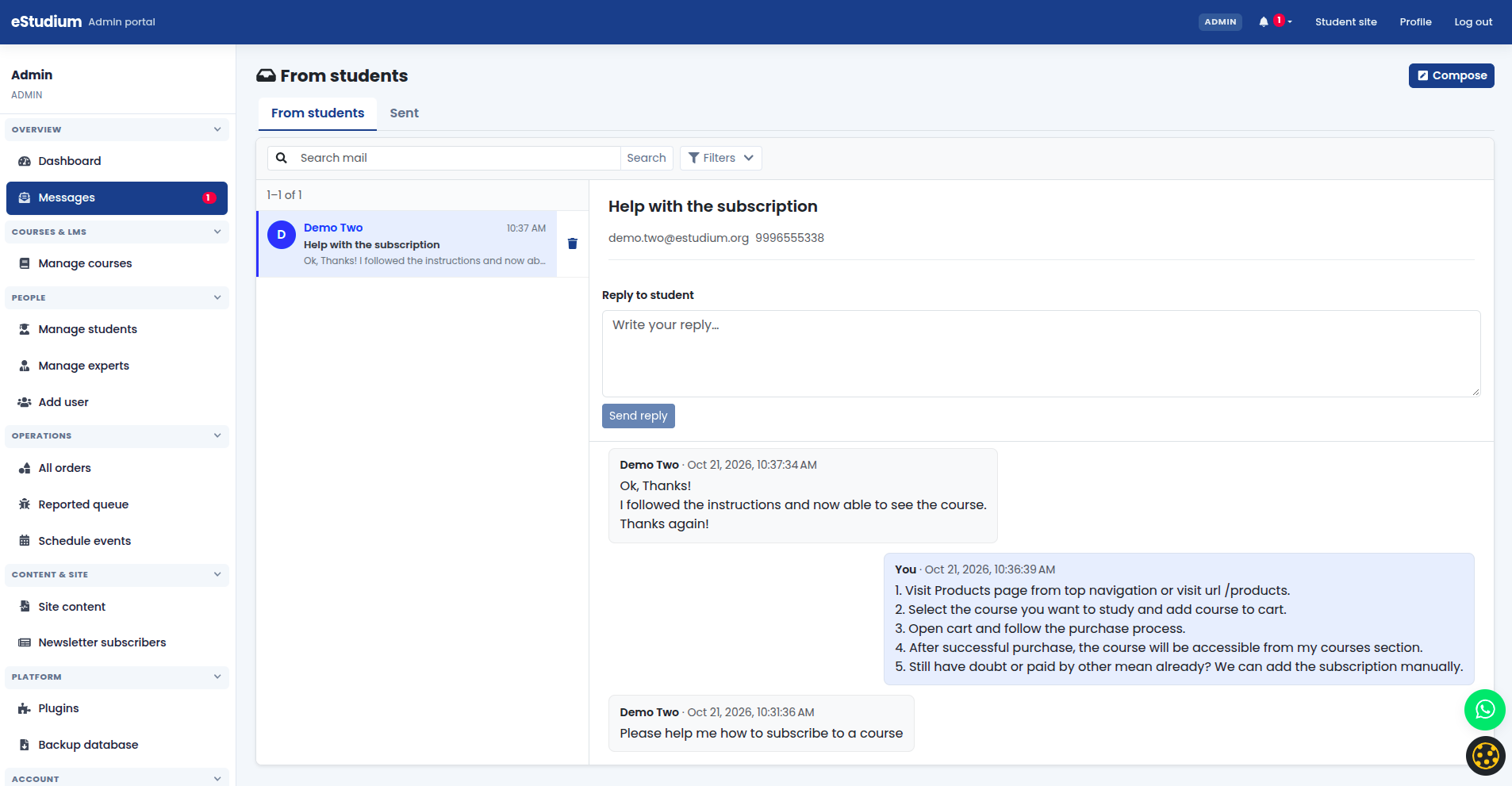Open the WhatsApp chat floating button
The height and width of the screenshot is (786, 1512).
pos(1484,710)
